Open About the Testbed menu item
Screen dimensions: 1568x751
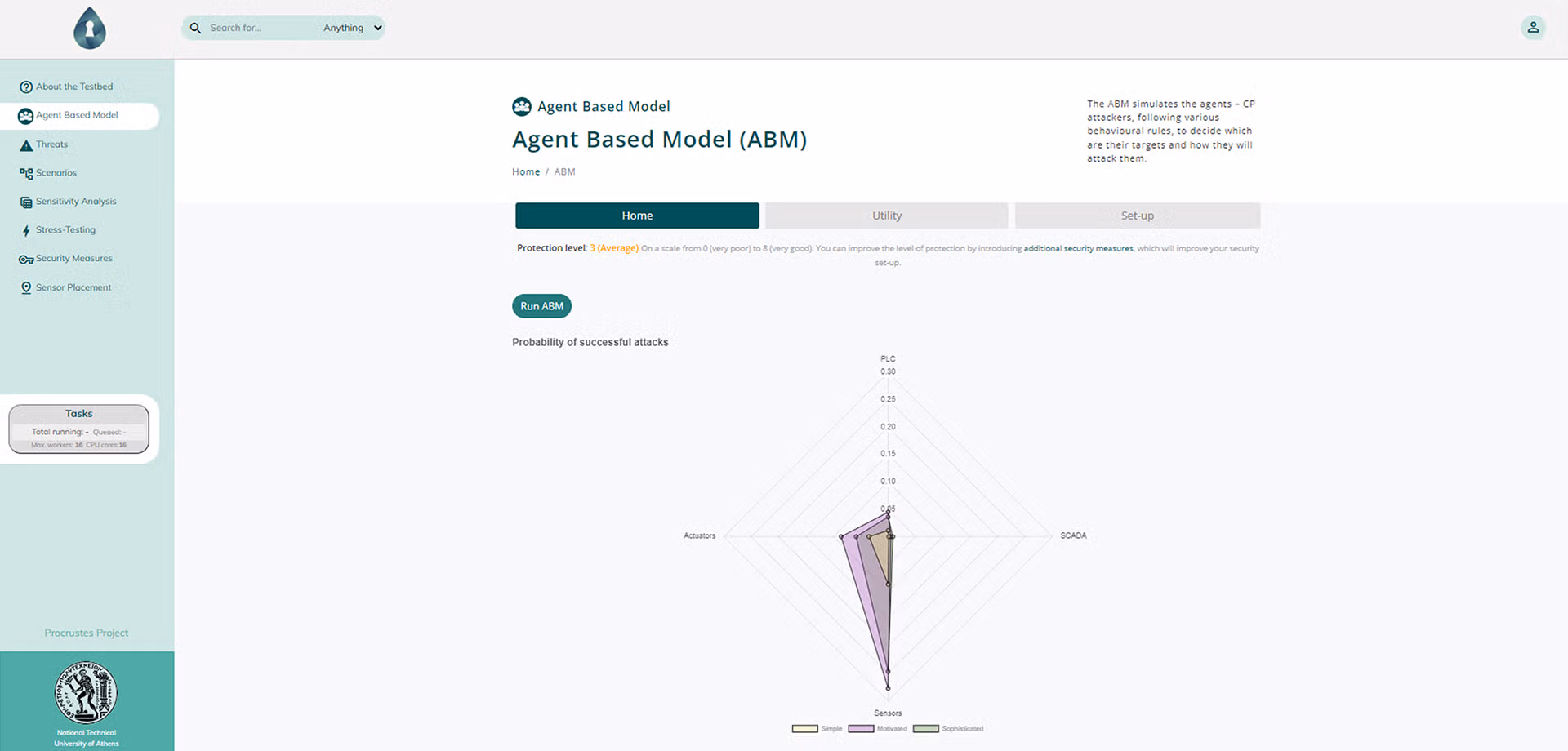click(74, 87)
